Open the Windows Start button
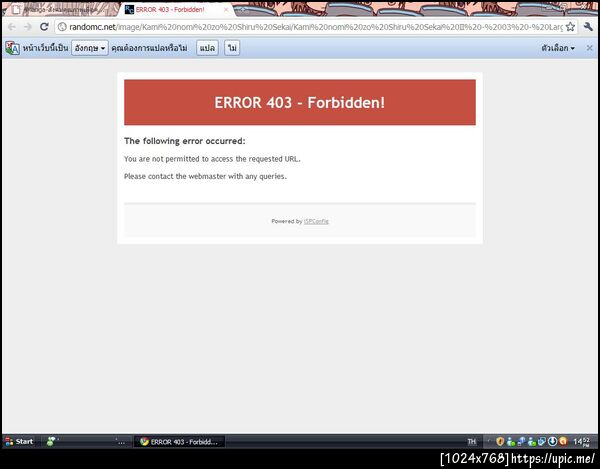The image size is (600, 469). (x=19, y=441)
